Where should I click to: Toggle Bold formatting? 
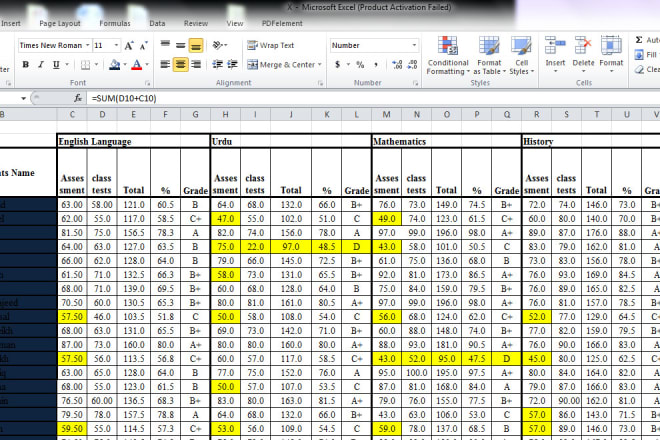pyautogui.click(x=26, y=64)
